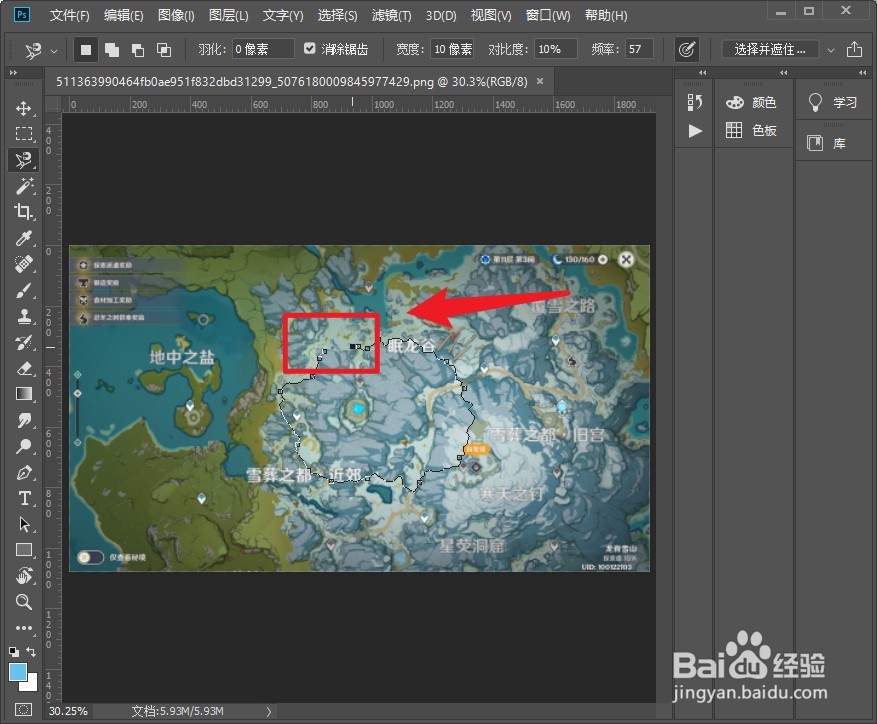Screen dimensions: 877x724
Task: Select the Crop tool
Action: 23,211
